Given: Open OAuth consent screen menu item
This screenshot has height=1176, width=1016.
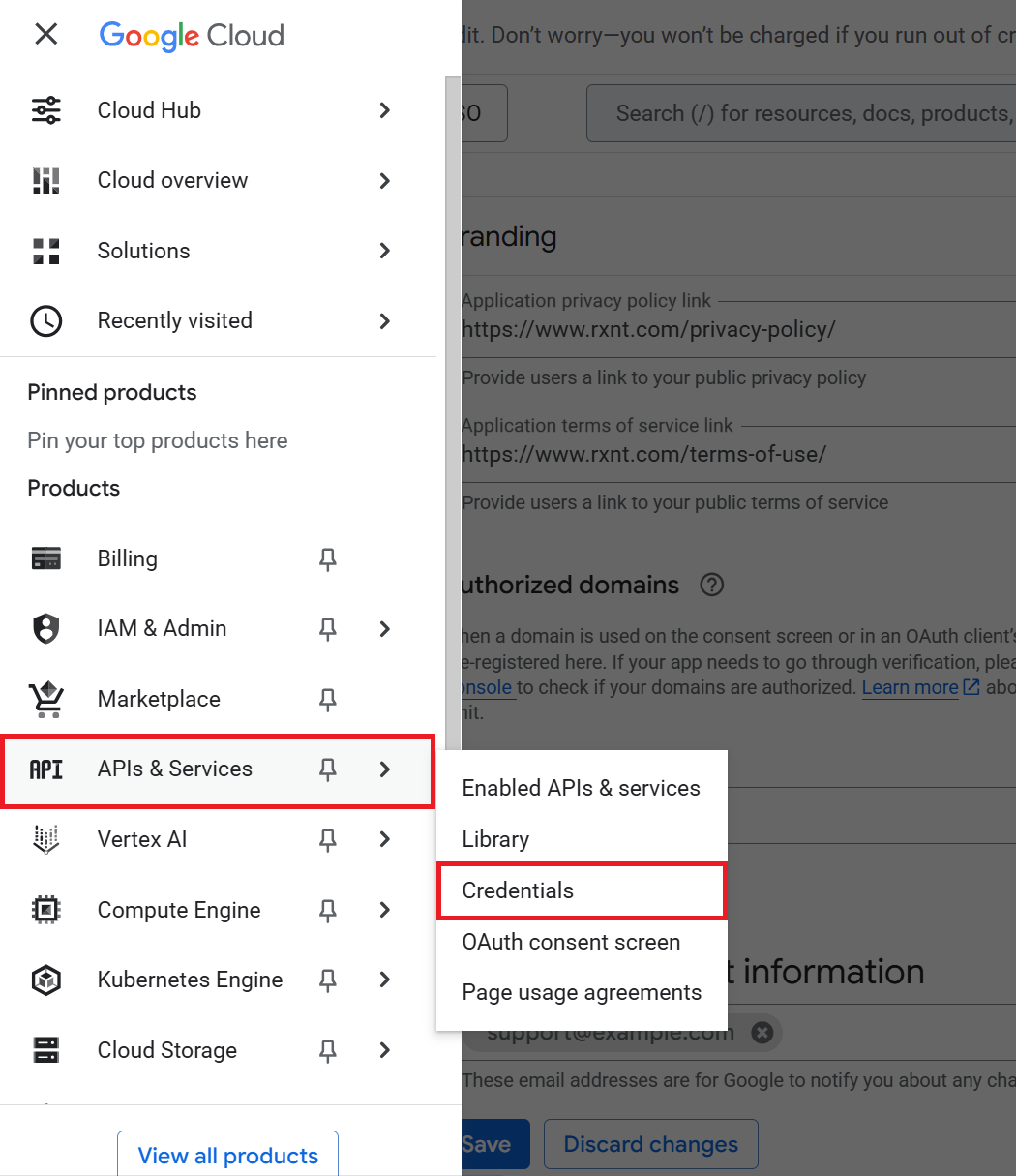Looking at the screenshot, I should [571, 942].
